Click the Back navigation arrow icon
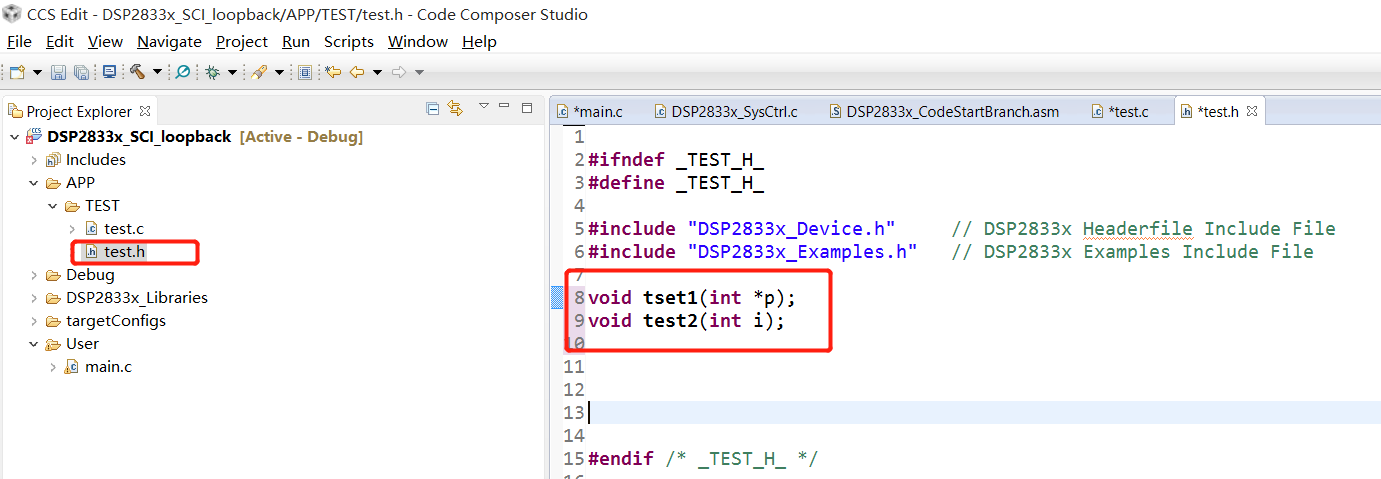This screenshot has height=479, width=1381. (356, 72)
